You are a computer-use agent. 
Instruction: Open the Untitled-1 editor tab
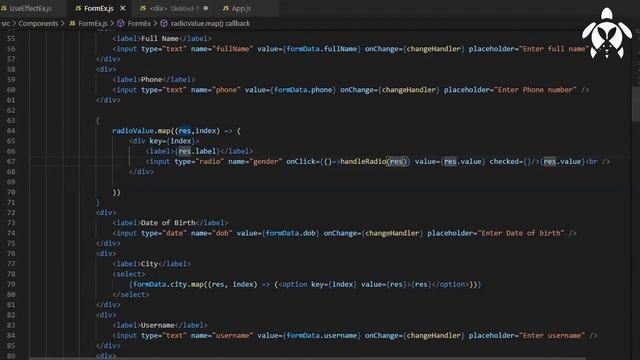tap(173, 8)
